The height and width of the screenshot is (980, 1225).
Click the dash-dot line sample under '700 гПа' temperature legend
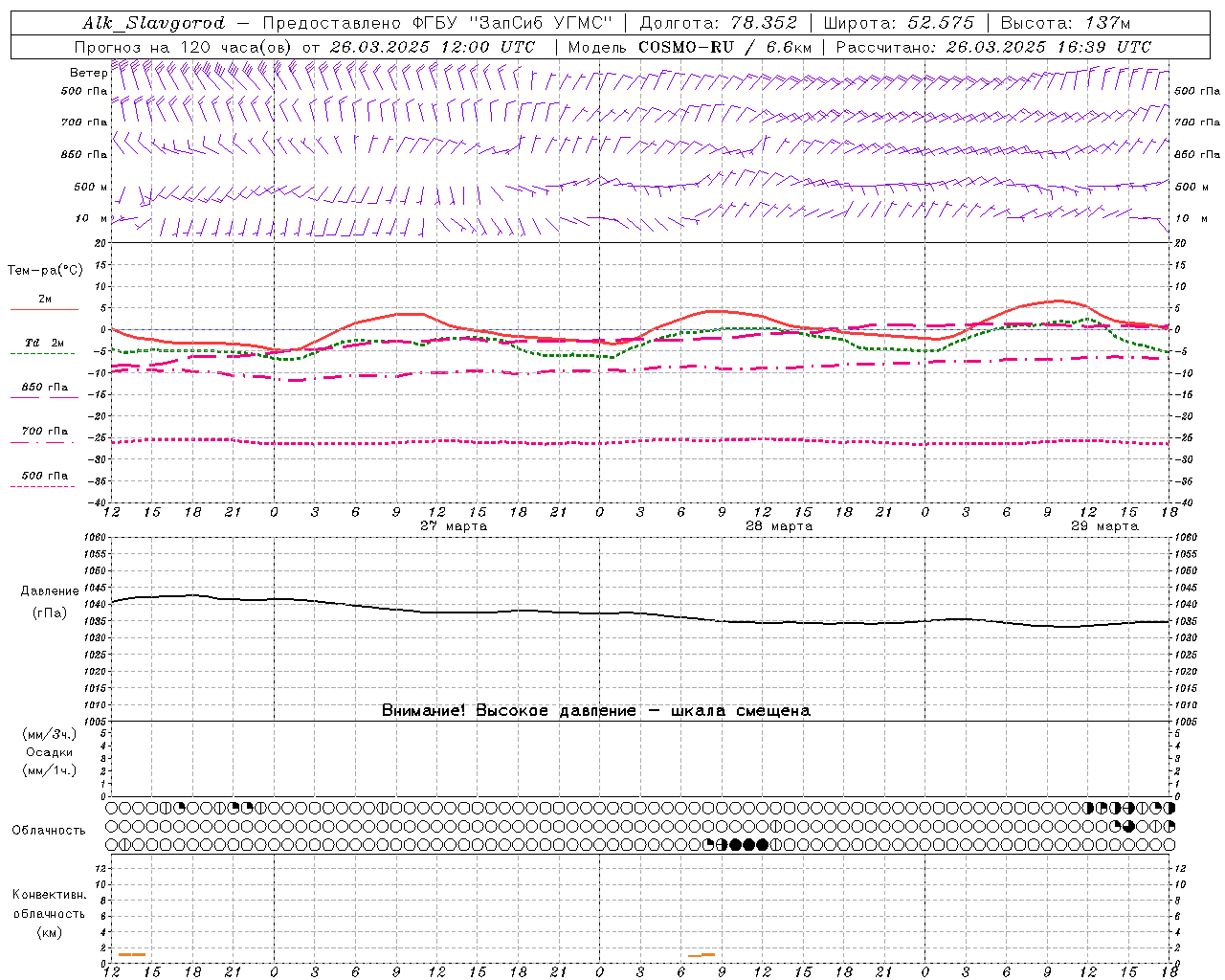point(42,442)
